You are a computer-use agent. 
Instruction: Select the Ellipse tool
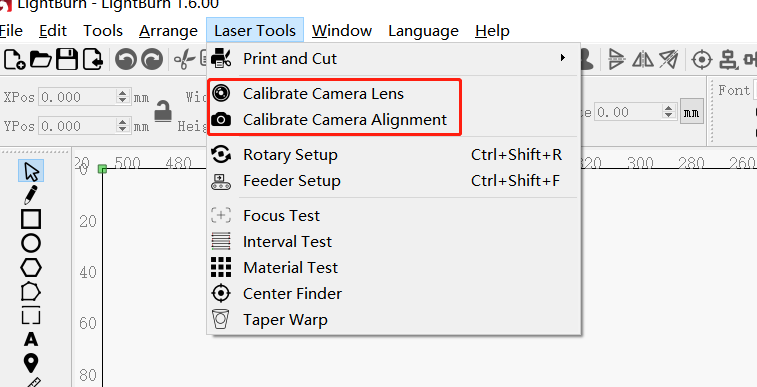(x=31, y=243)
